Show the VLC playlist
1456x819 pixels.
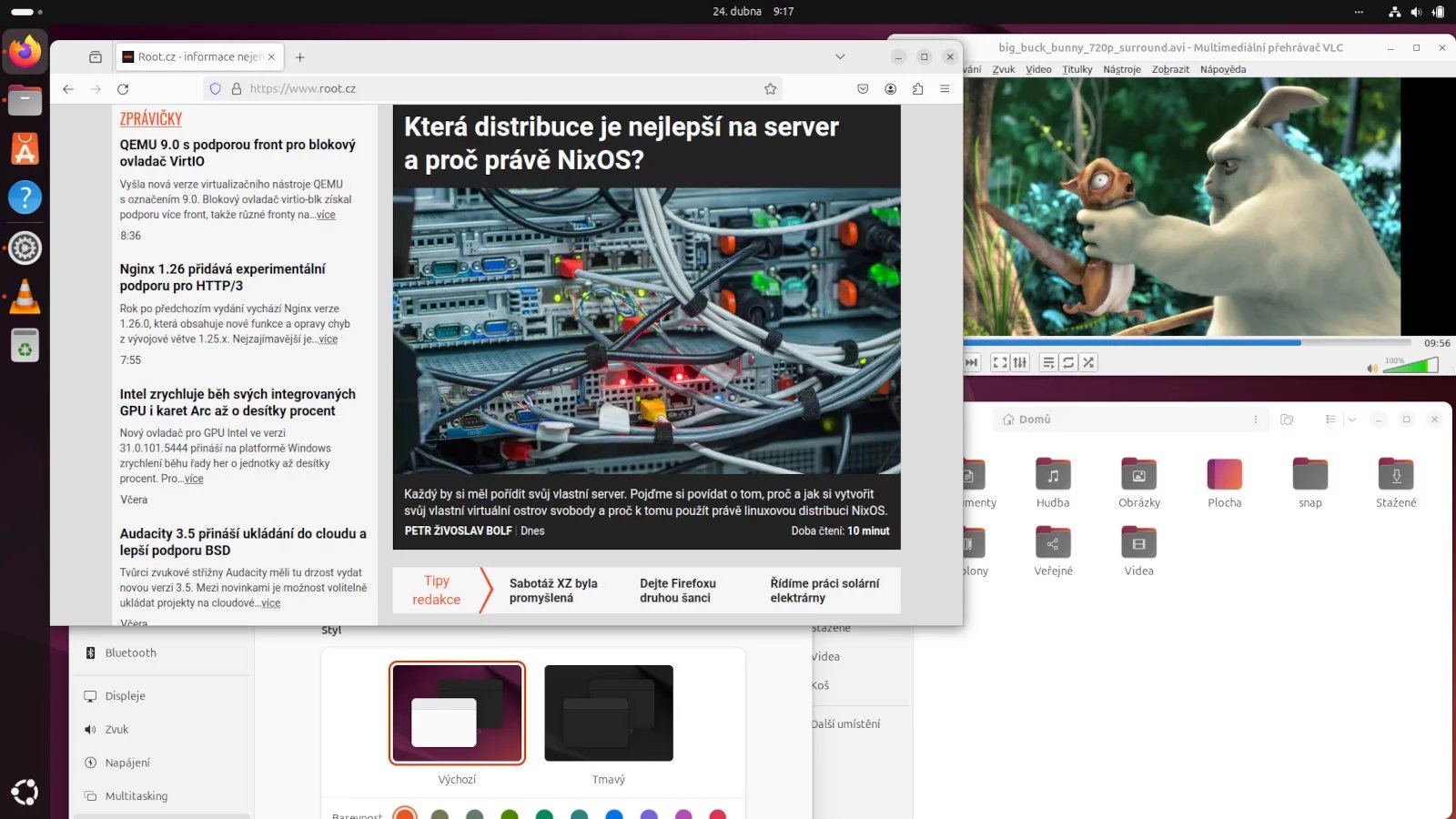point(1048,362)
